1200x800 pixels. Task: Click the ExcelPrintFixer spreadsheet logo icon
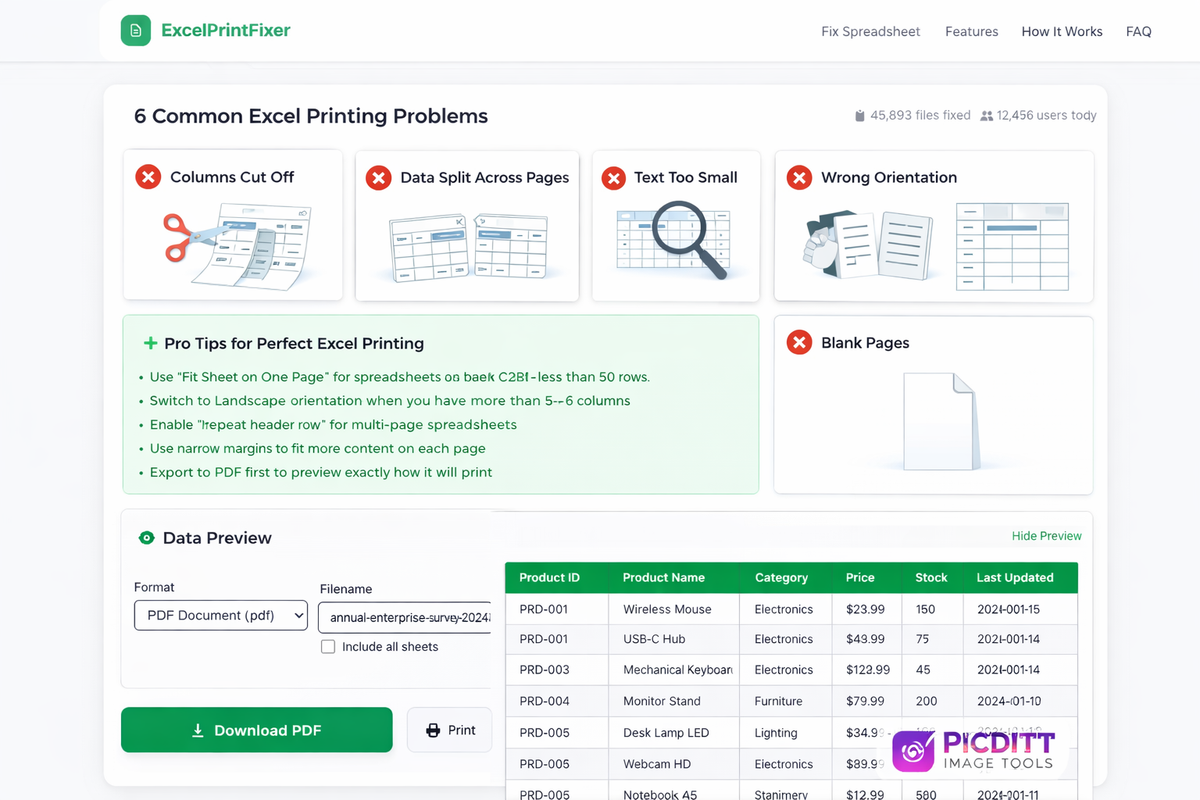[x=135, y=31]
